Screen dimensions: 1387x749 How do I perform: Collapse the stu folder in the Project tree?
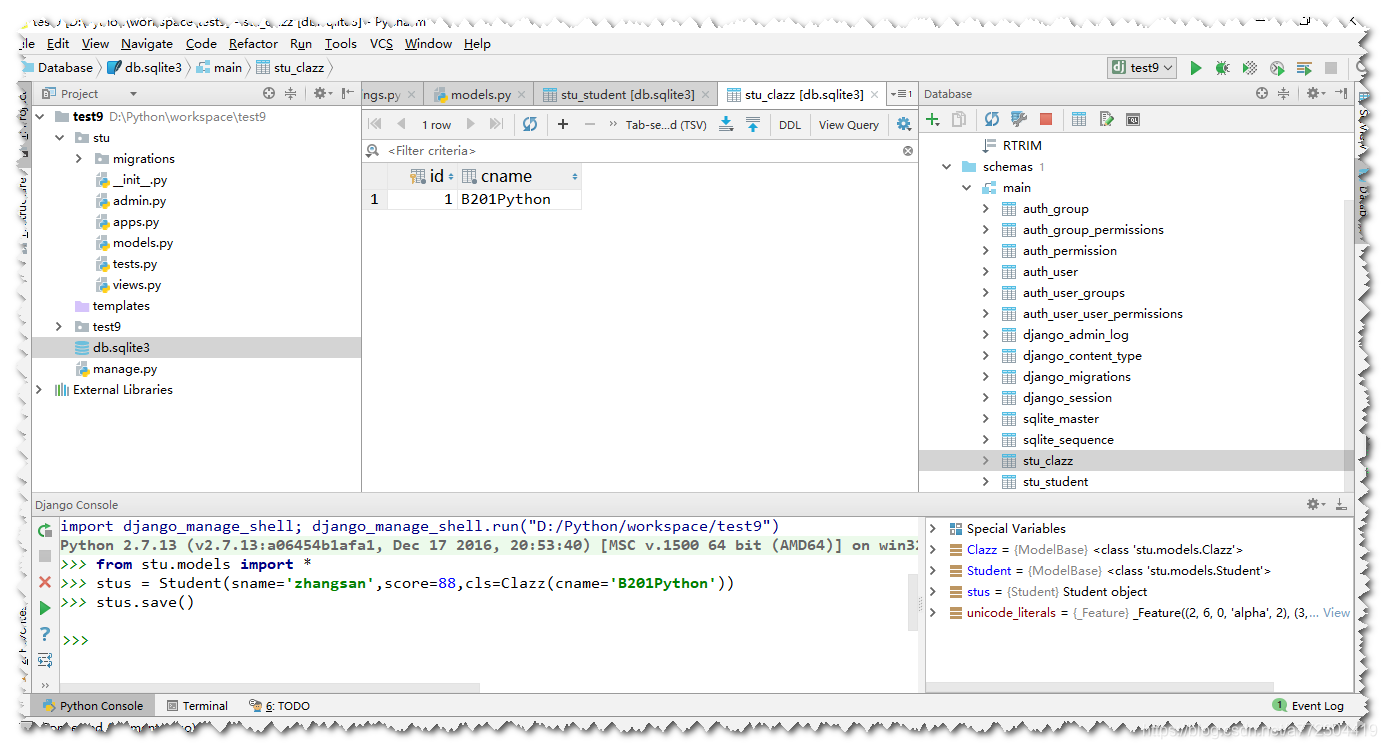coord(58,137)
